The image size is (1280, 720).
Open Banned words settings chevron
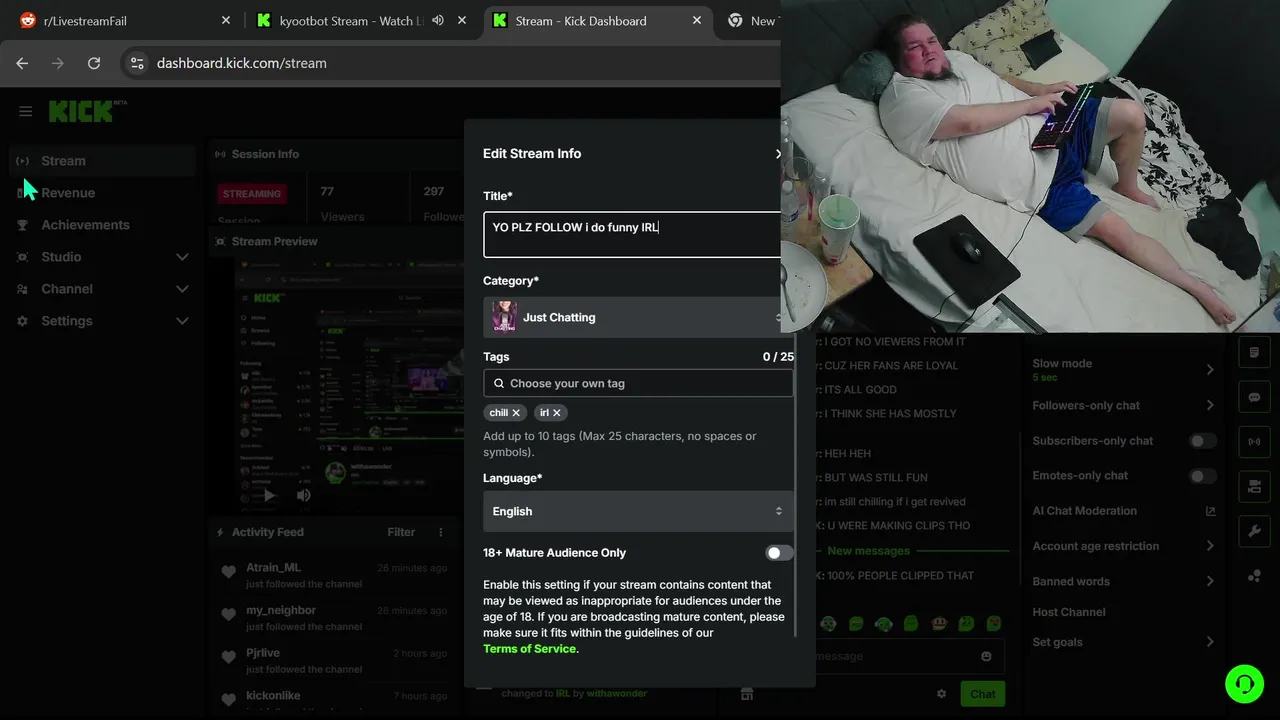pos(1210,581)
